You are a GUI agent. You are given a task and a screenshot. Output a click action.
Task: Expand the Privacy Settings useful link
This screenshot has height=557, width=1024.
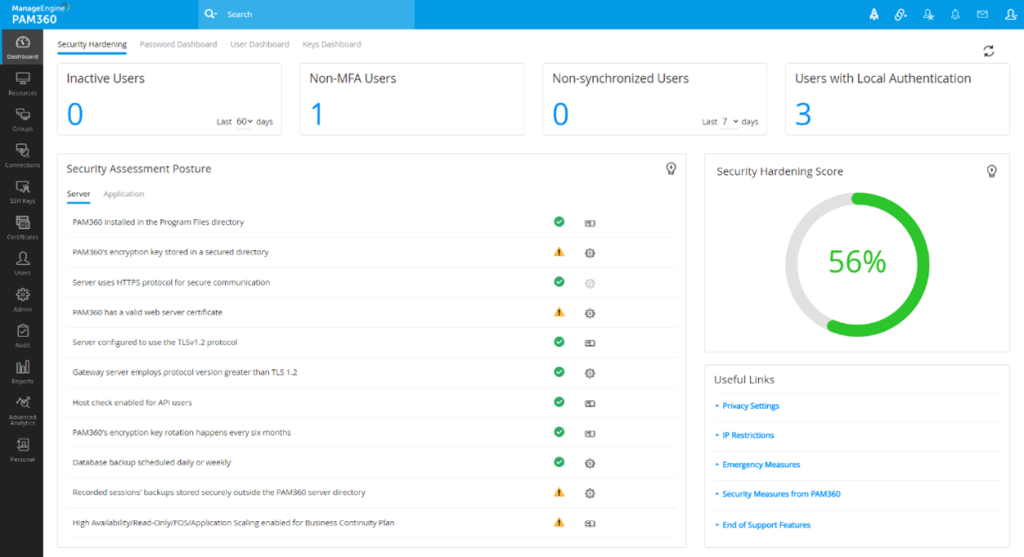[750, 406]
